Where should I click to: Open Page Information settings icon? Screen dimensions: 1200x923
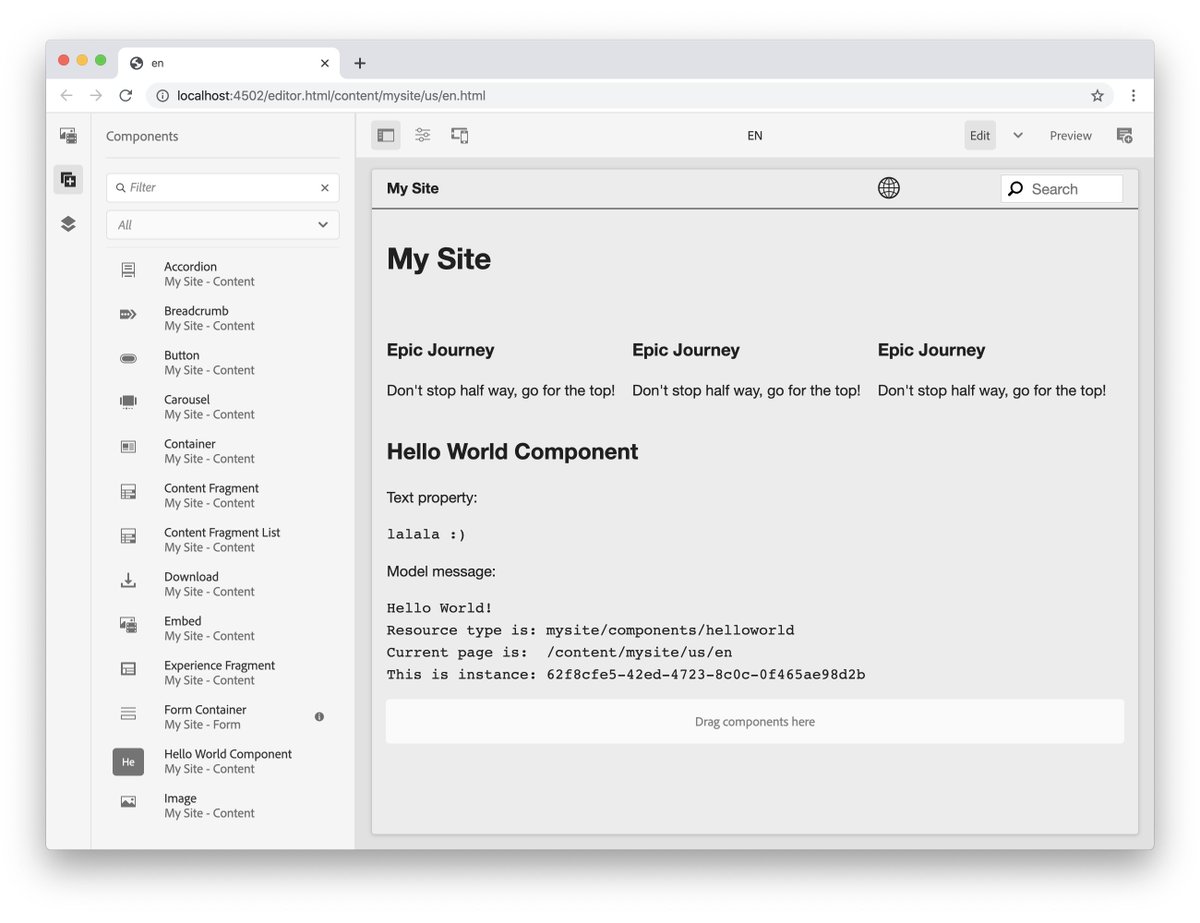pyautogui.click(x=423, y=135)
